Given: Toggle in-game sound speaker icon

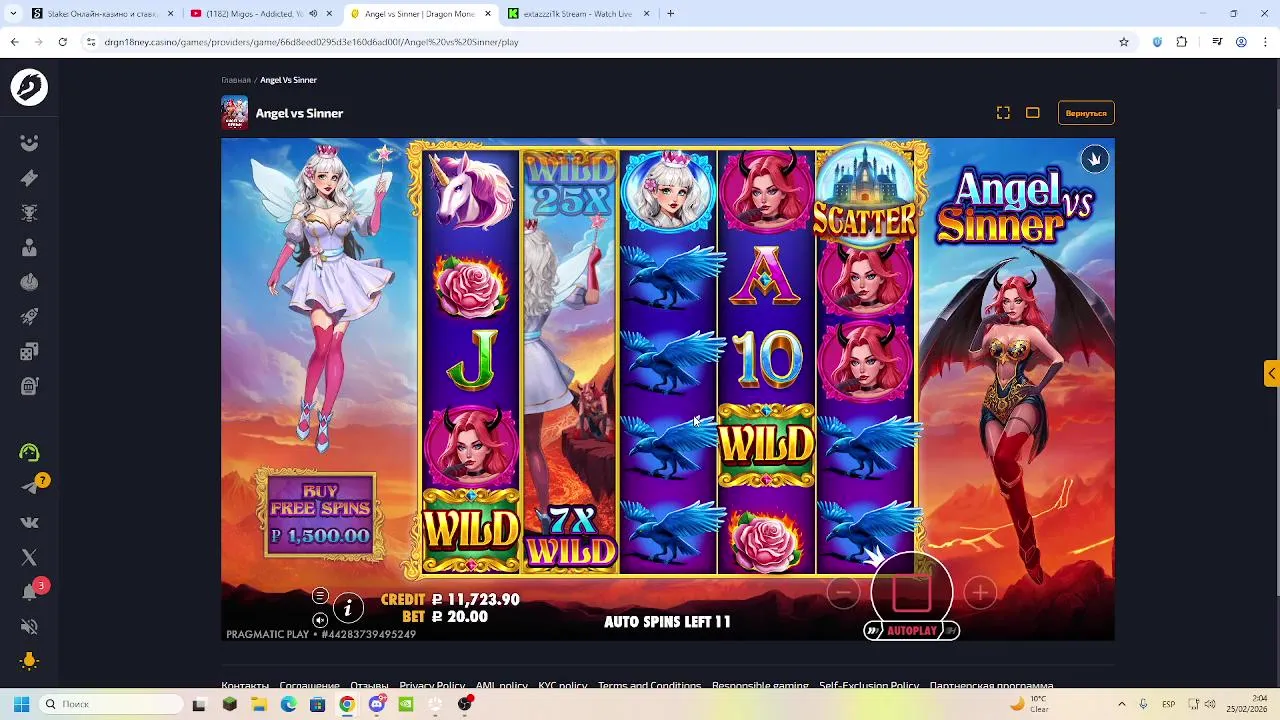Looking at the screenshot, I should 320,620.
